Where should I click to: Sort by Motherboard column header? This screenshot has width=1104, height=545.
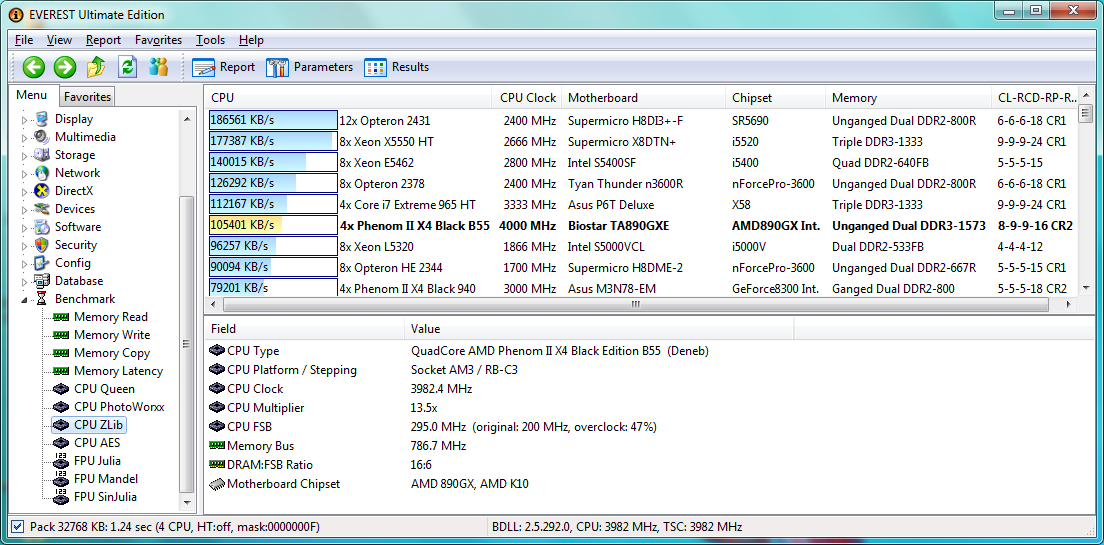(x=644, y=98)
